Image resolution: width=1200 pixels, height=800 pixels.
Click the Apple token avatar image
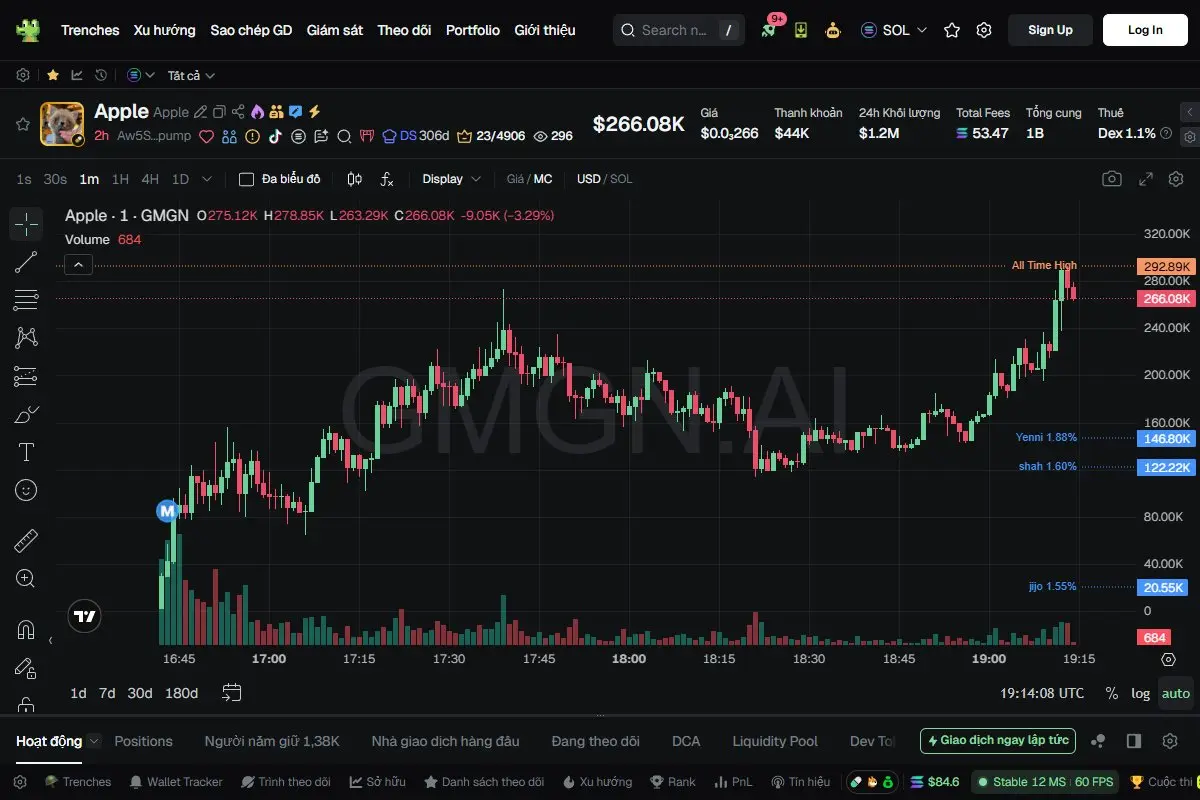click(x=62, y=124)
